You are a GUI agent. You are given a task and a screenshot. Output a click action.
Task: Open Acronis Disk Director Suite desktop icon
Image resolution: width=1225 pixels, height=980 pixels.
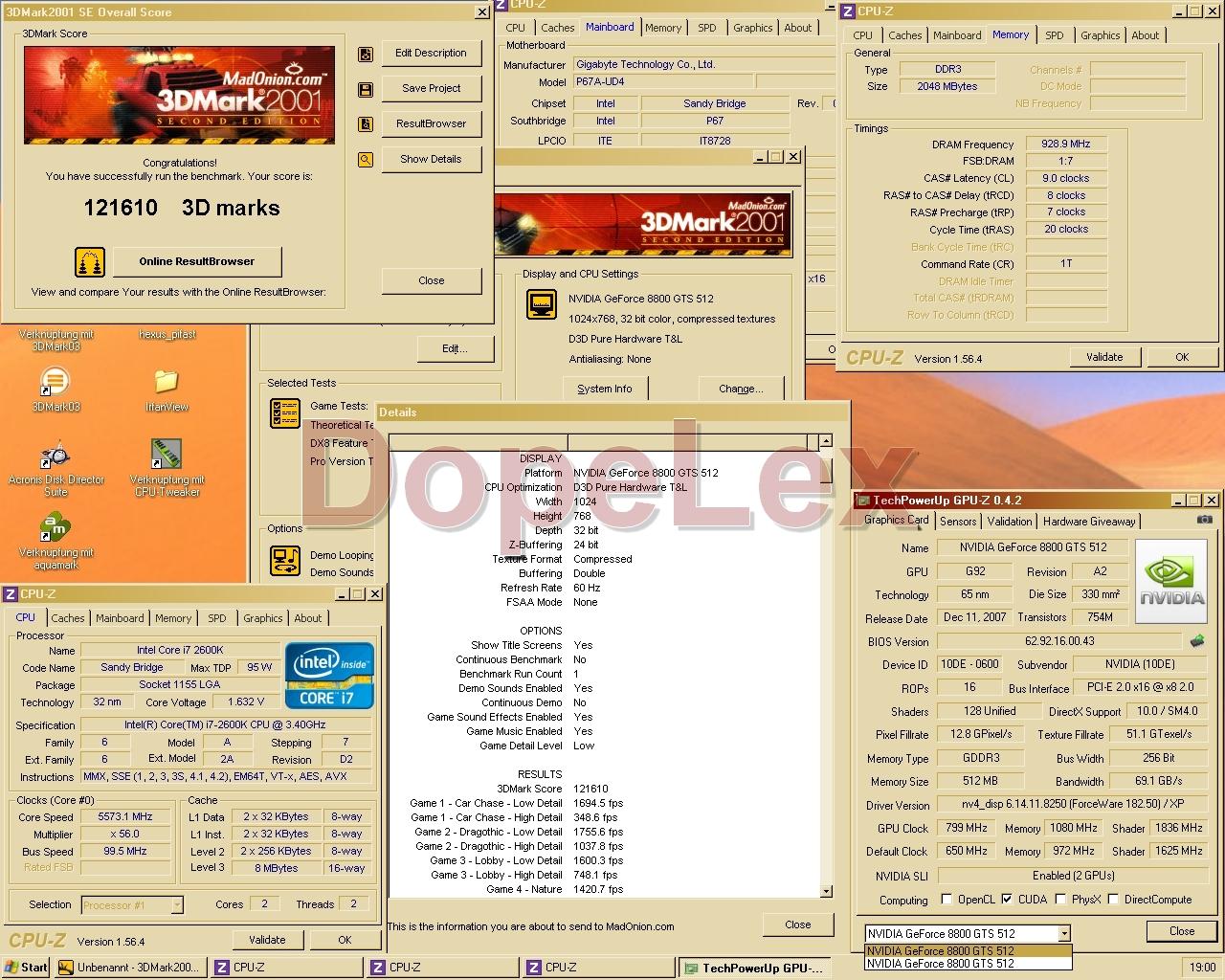click(x=55, y=455)
